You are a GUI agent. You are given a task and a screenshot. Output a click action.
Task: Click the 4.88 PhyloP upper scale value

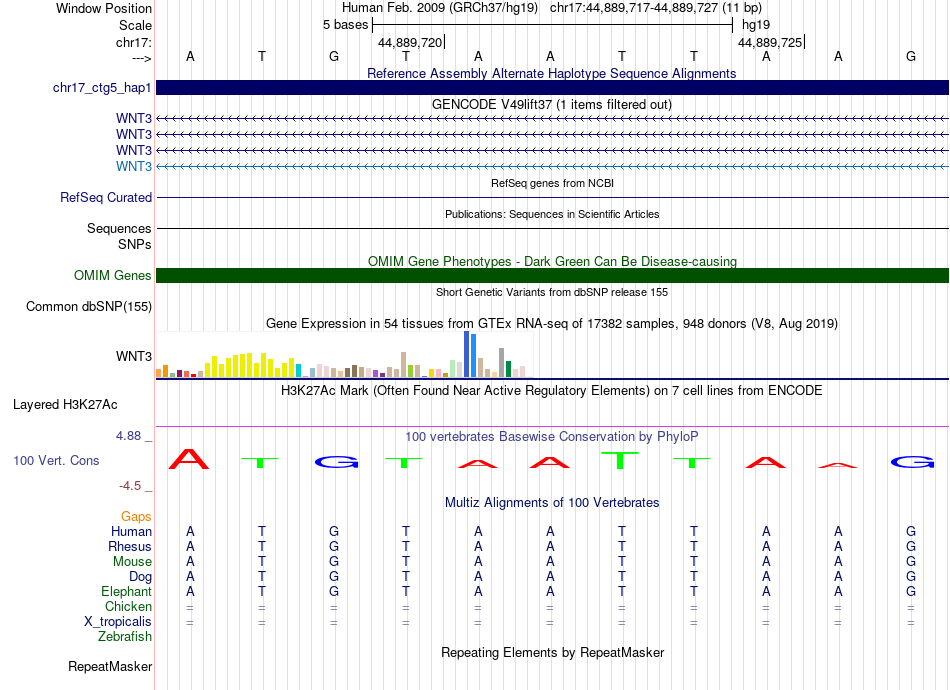click(128, 436)
